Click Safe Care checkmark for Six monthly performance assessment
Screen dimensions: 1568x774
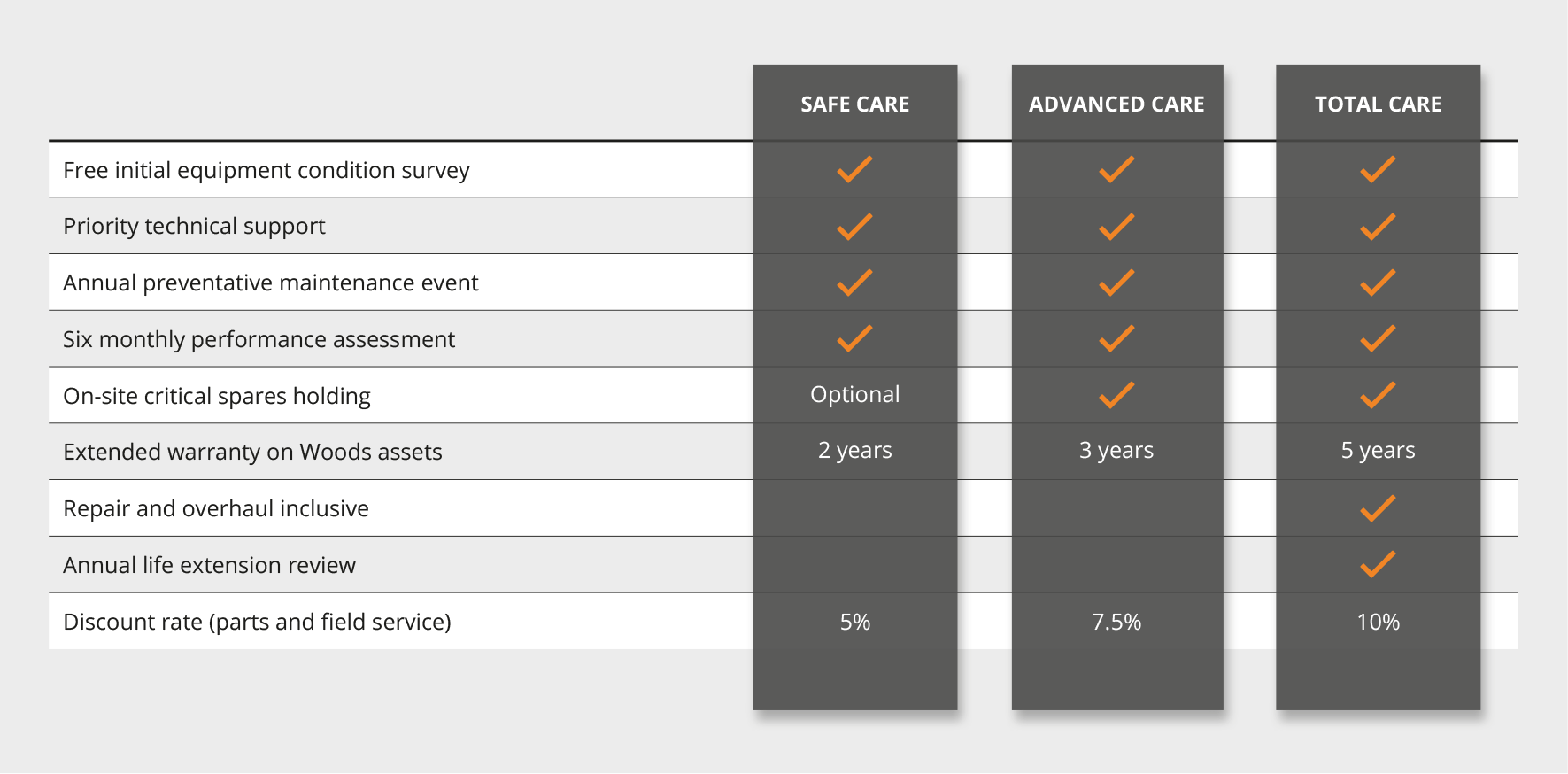coord(854,338)
